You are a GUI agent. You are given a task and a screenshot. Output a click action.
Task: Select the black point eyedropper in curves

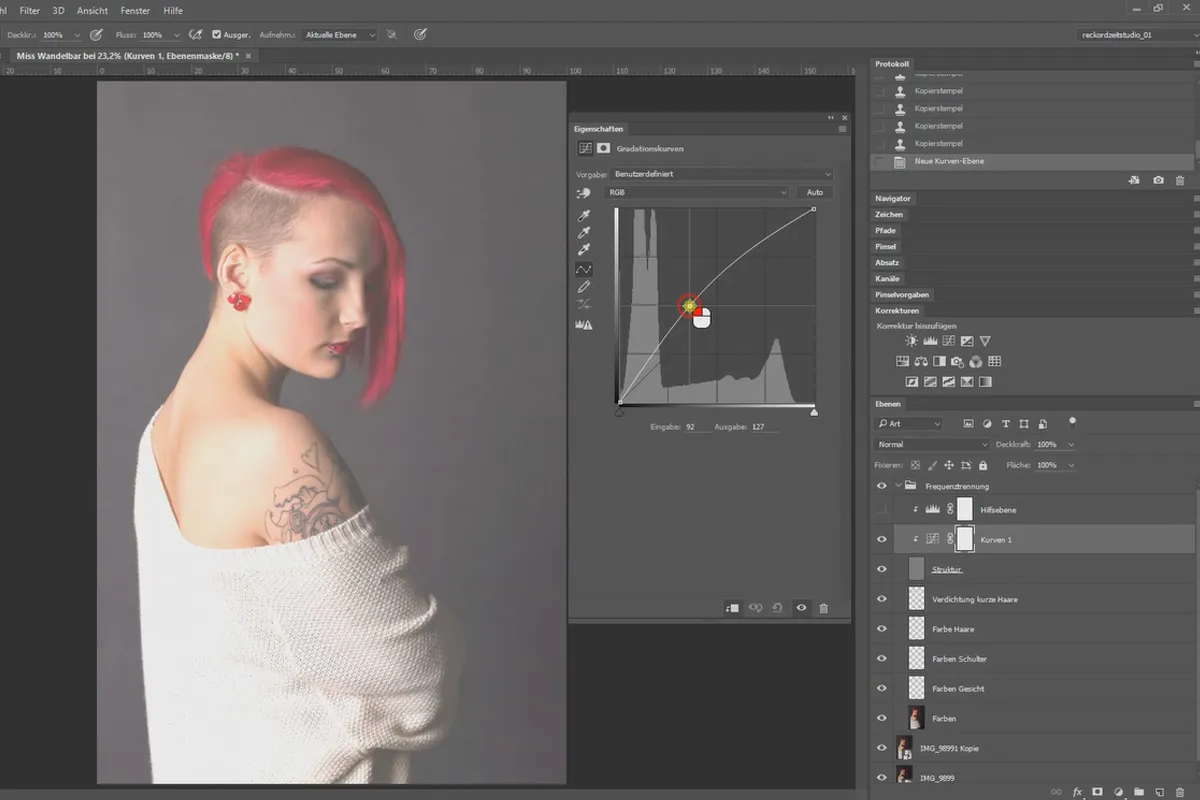(x=585, y=216)
